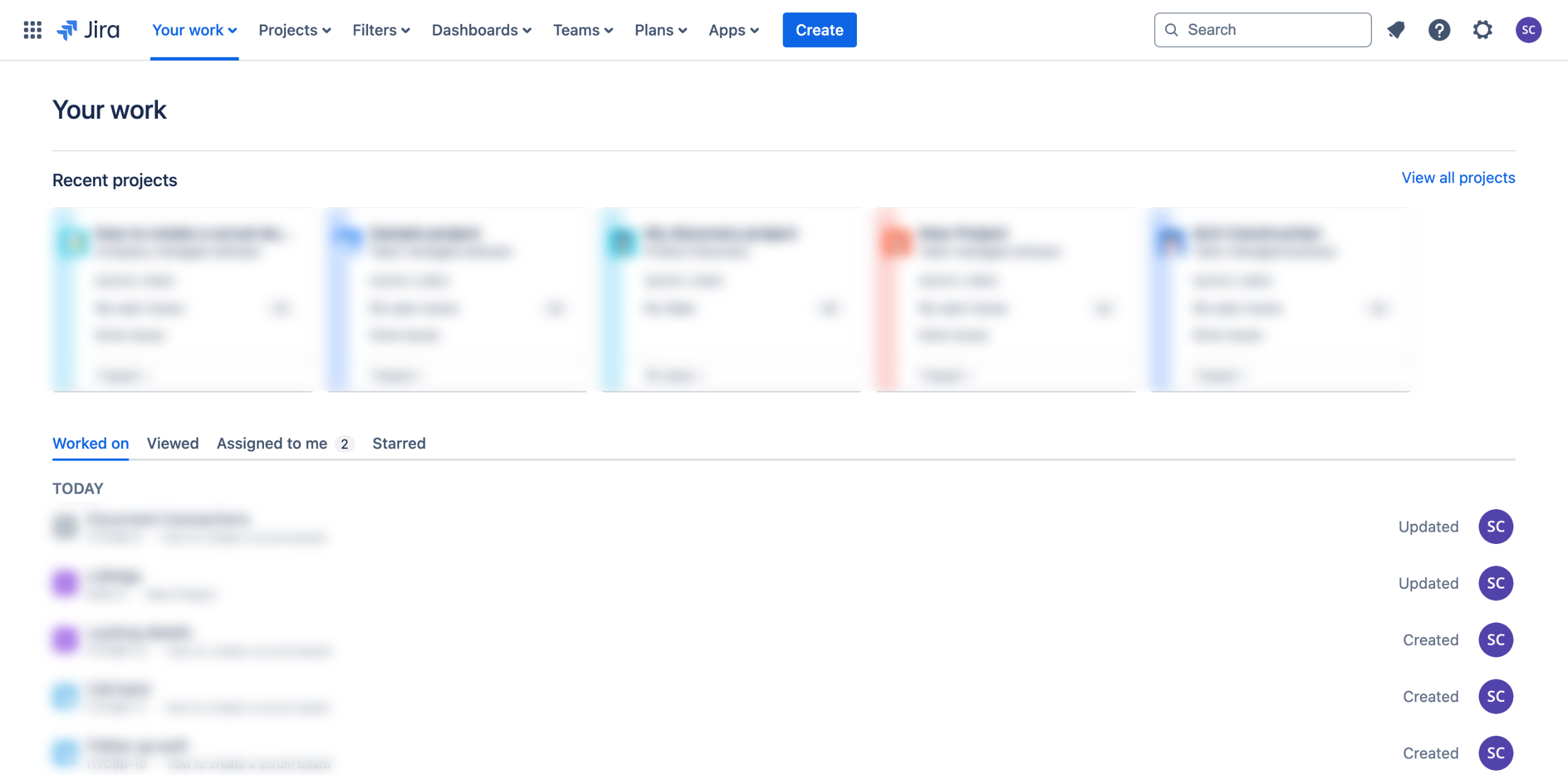The image size is (1568, 775).
Task: Open the Apps dropdown
Action: pos(733,30)
